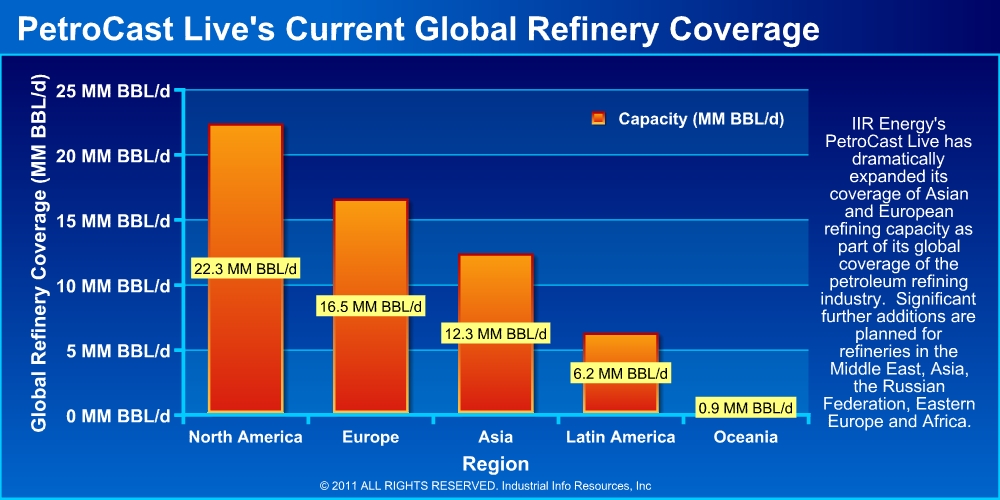Click the 6.2 MM BBL/d data label
The height and width of the screenshot is (500, 1000).
pos(620,373)
